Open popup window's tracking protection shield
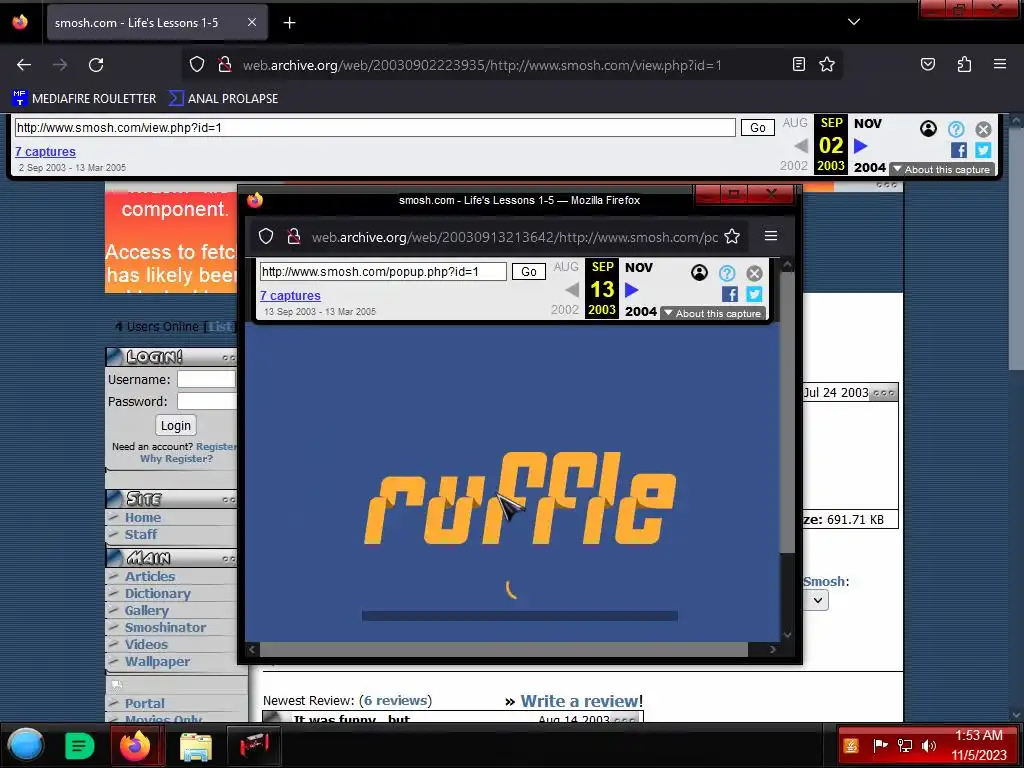The width and height of the screenshot is (1024, 768). click(266, 236)
